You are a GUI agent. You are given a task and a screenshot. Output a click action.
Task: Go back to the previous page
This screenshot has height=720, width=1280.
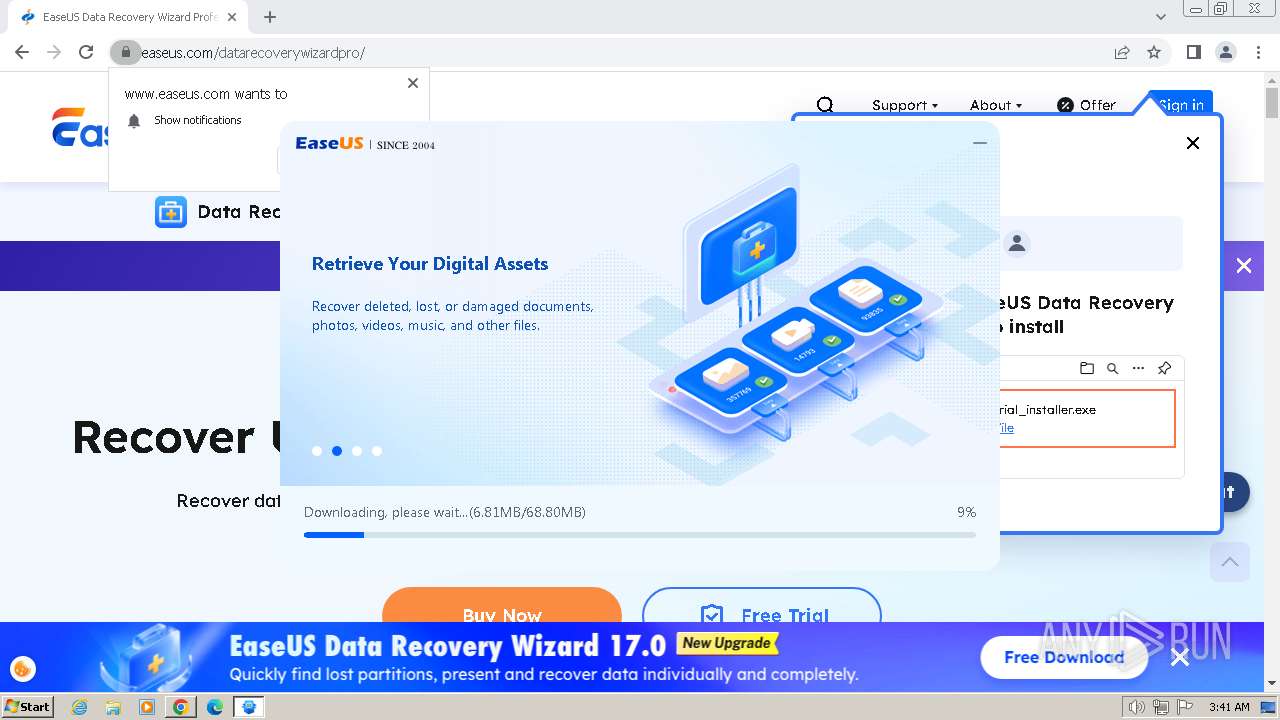22,52
